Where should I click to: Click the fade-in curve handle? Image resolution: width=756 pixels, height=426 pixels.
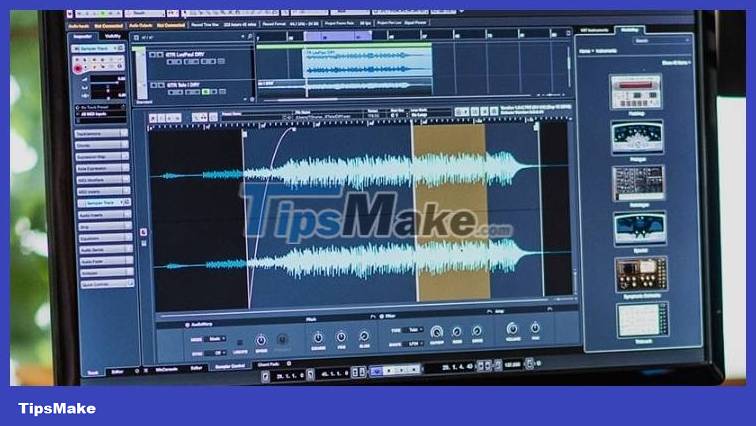click(x=294, y=129)
